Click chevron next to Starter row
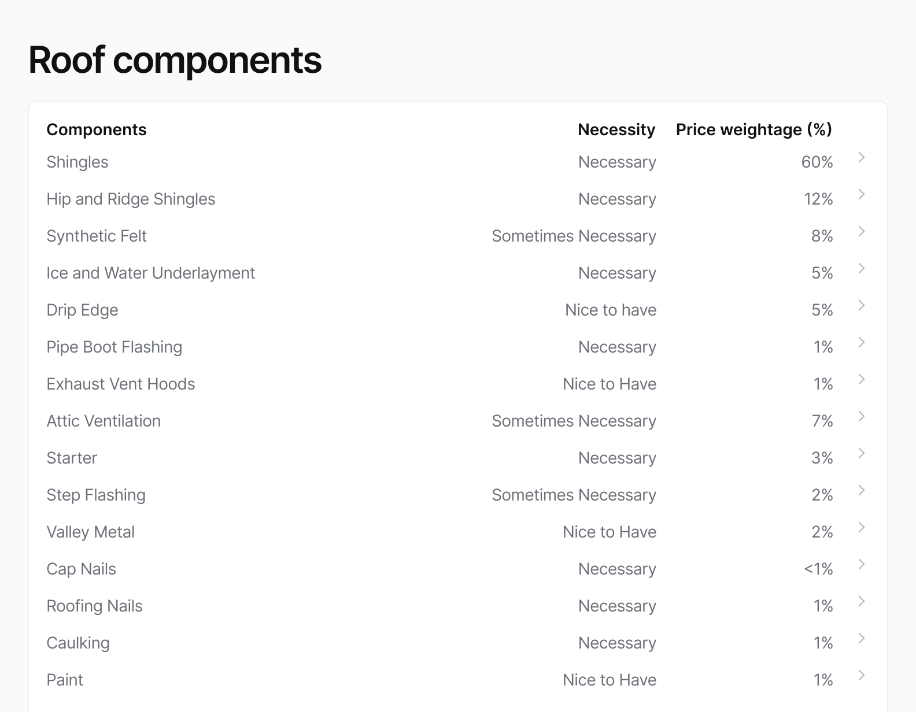Image resolution: width=916 pixels, height=712 pixels. pyautogui.click(x=861, y=454)
